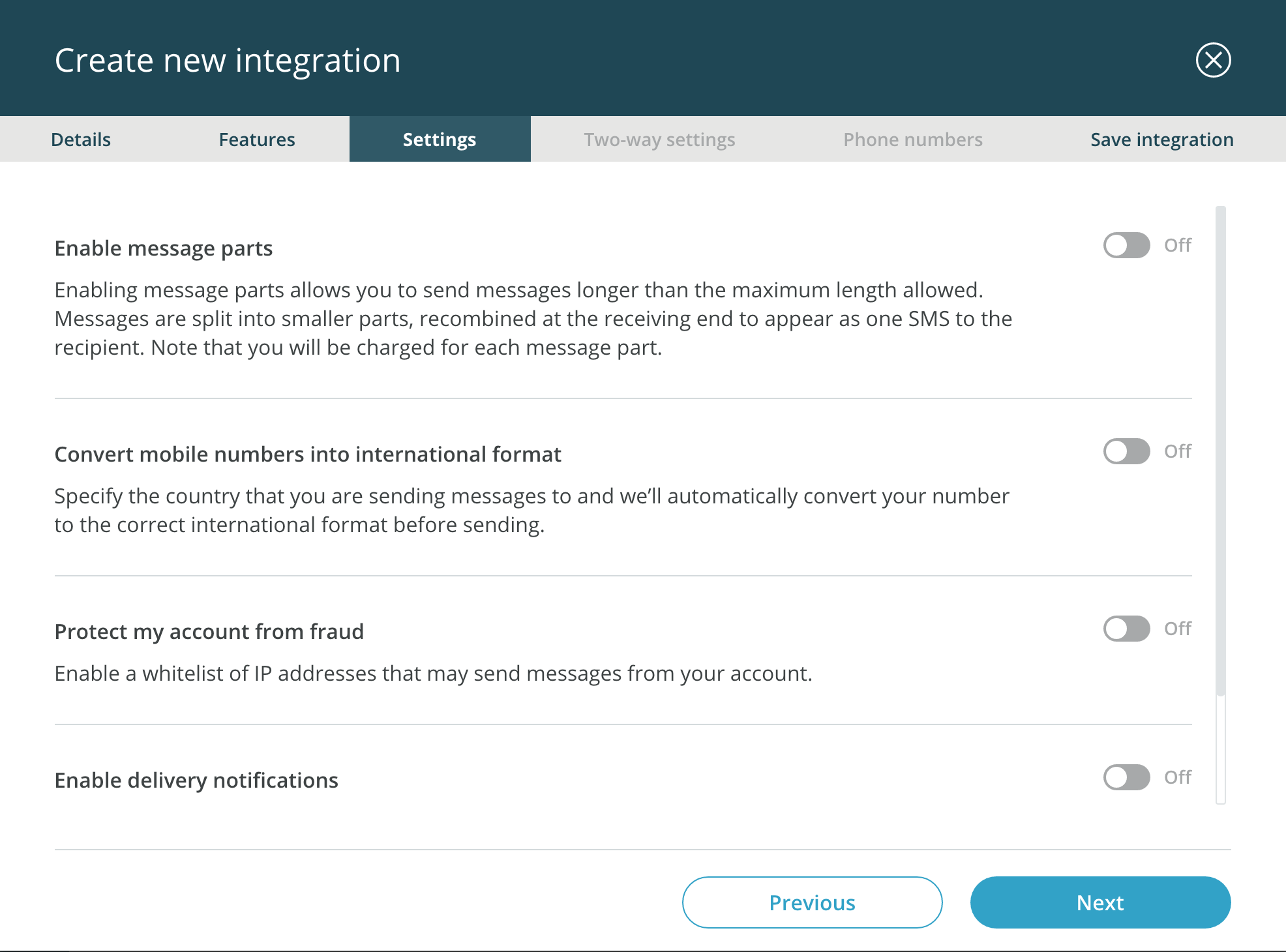This screenshot has width=1286, height=952.
Task: Toggle Enable message parts switch
Action: [x=1126, y=246]
